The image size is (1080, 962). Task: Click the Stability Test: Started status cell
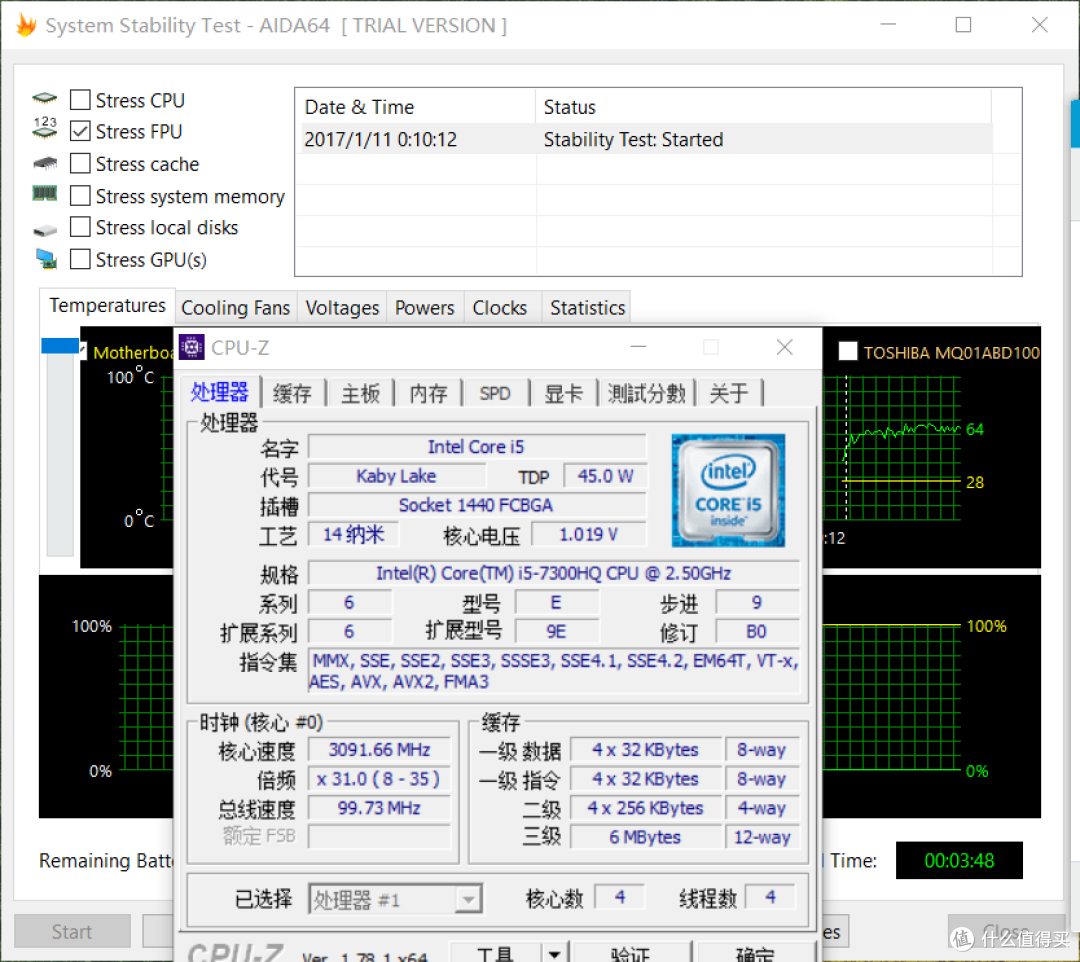tap(633, 140)
